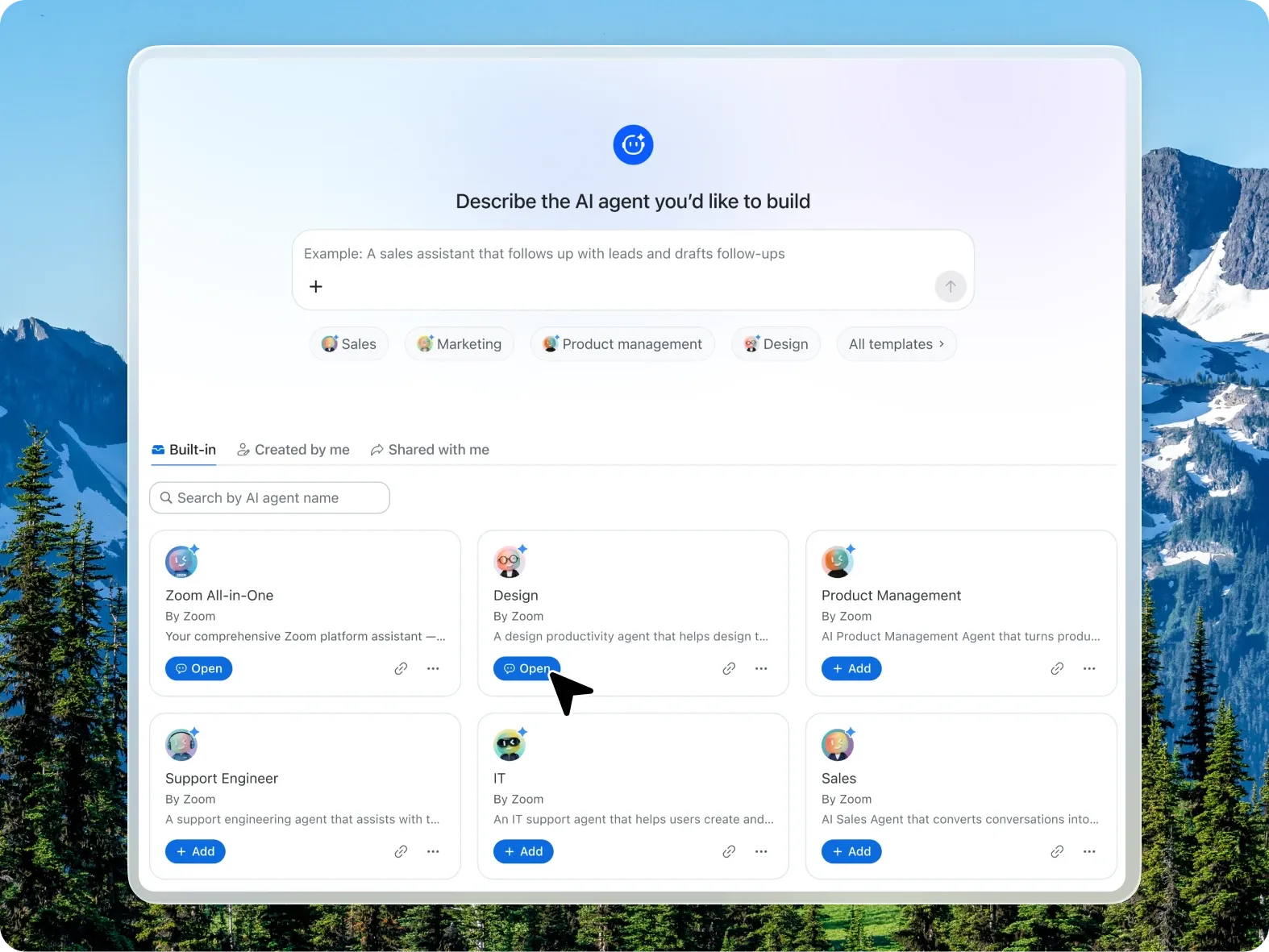Click the Product Management agent avatar
This screenshot has height=952, width=1269.
[x=838, y=561]
